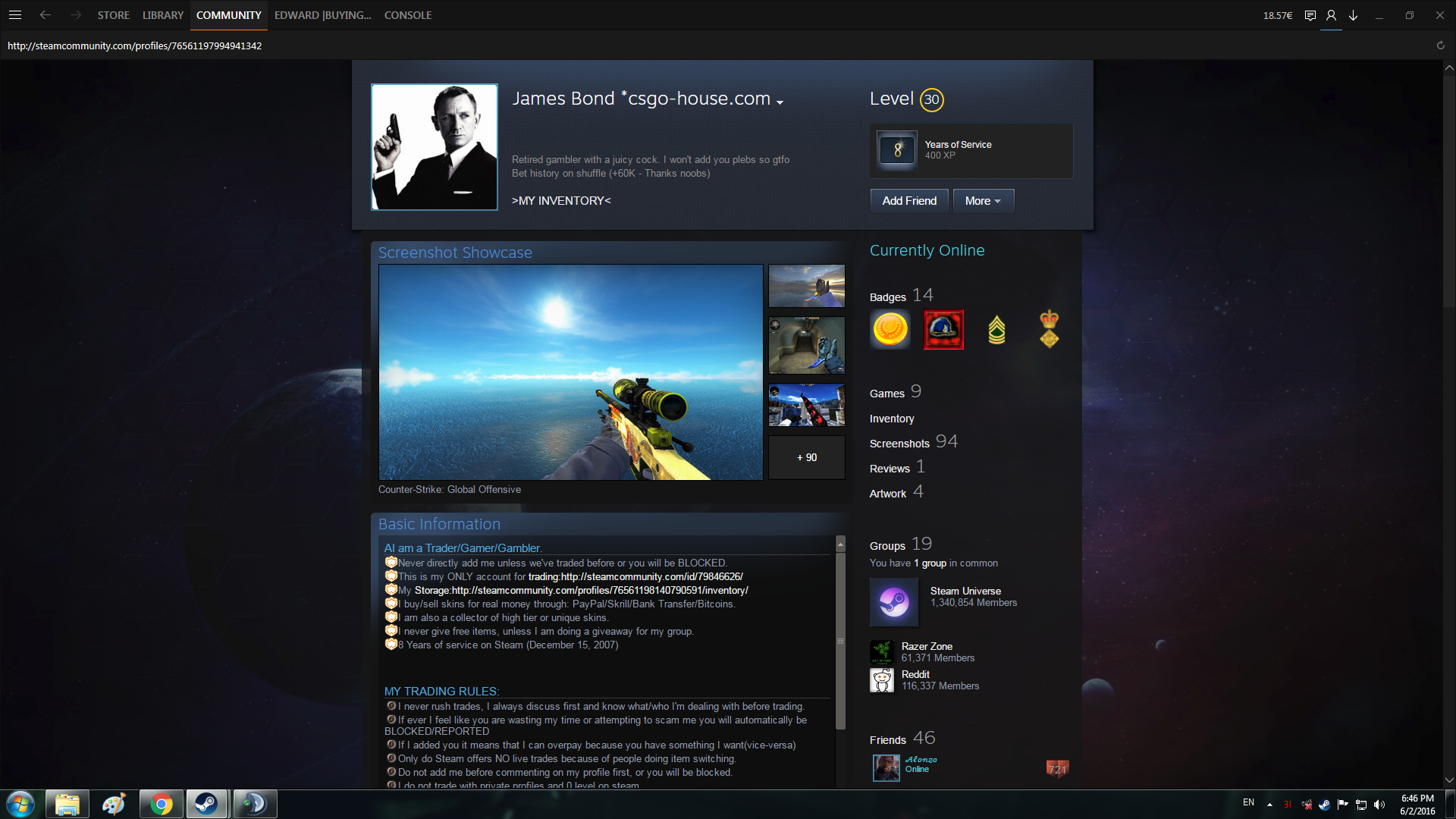Open the +90 screenshots thumbnail
This screenshot has height=819, width=1456.
(x=806, y=457)
